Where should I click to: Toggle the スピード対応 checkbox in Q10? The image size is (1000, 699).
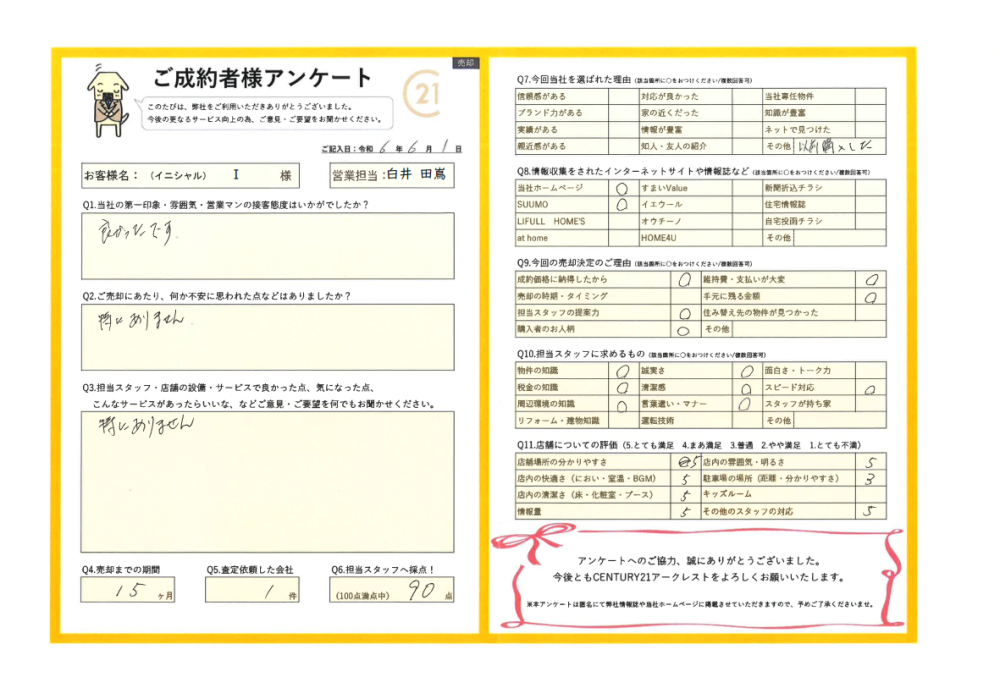click(x=871, y=388)
